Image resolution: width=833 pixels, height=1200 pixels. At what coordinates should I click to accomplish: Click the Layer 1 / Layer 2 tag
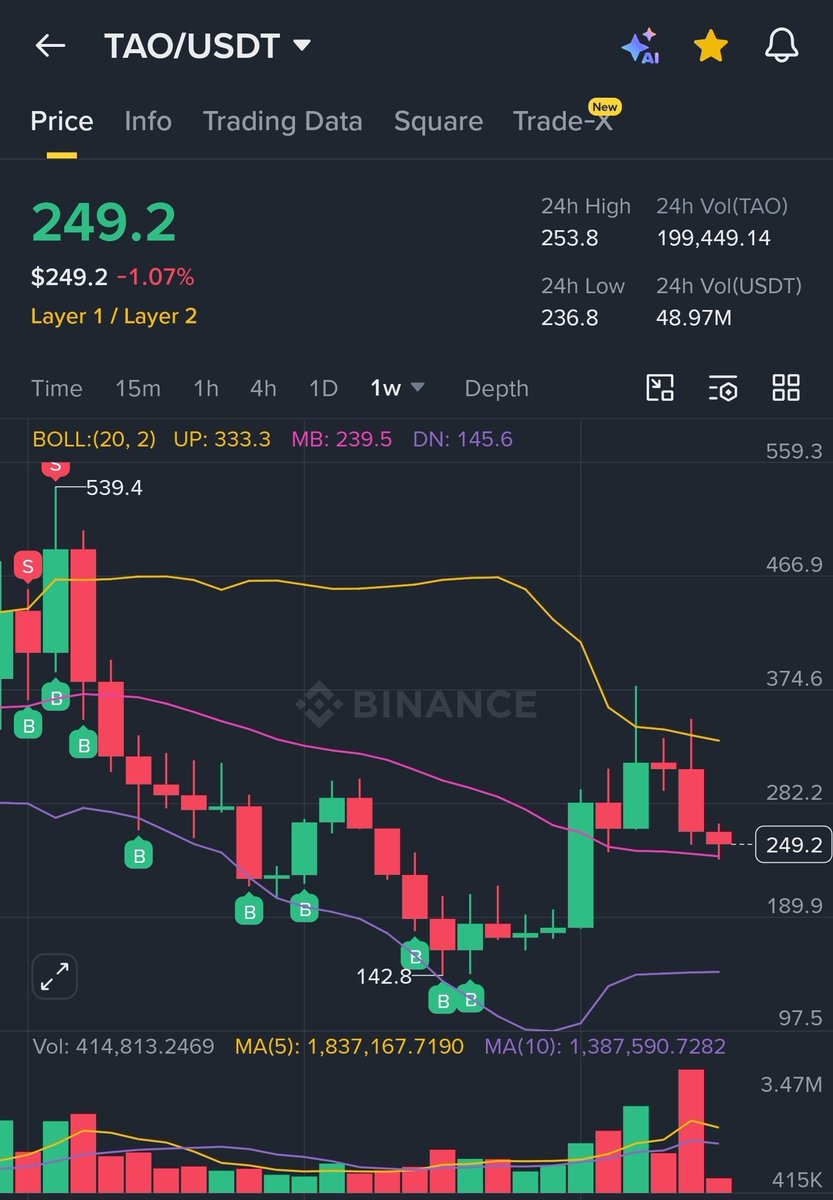tap(114, 316)
